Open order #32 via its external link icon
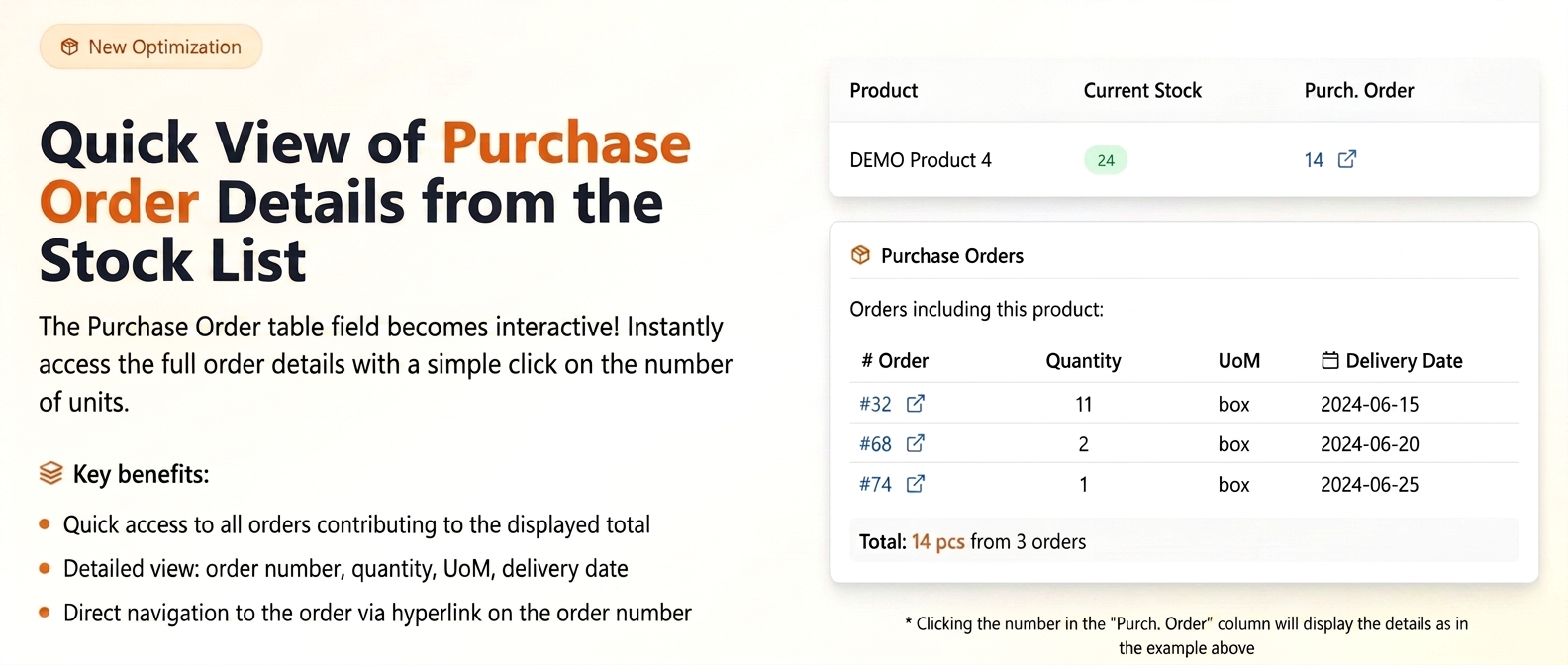1568x665 pixels. point(916,403)
